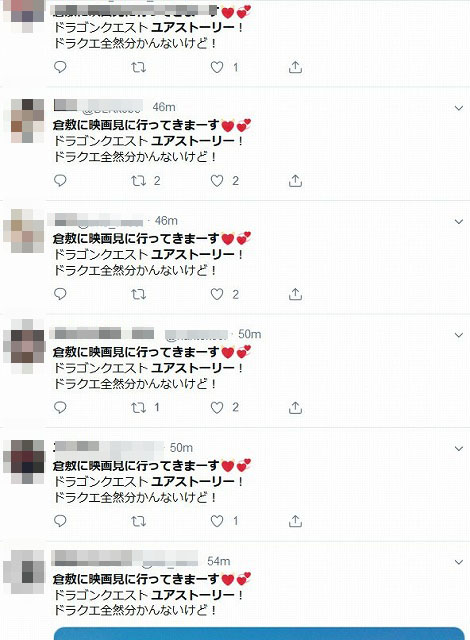The width and height of the screenshot is (470, 640).
Task: Share the 50m tweet with one like
Action: point(295,521)
